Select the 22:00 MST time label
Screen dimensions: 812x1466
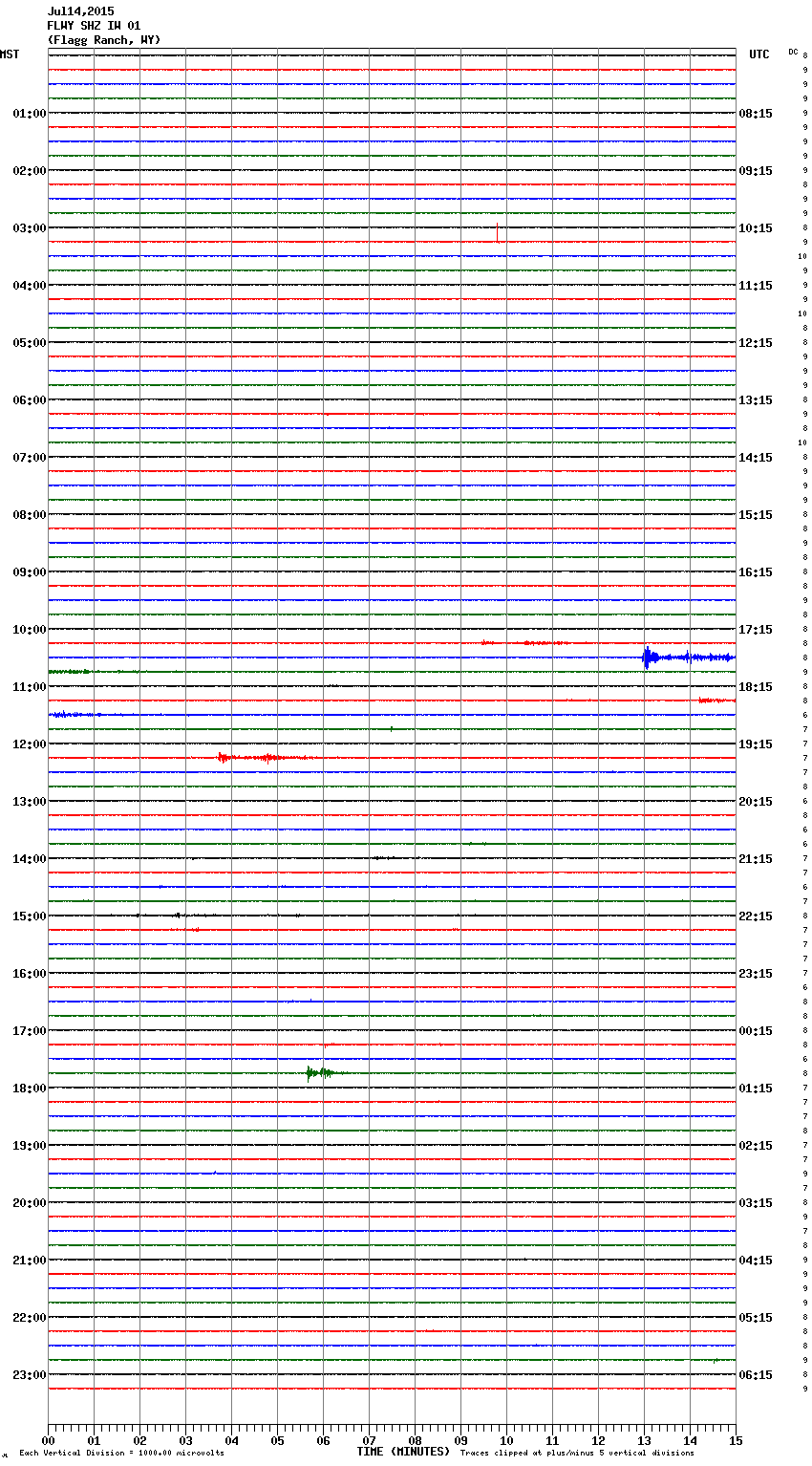point(29,1318)
